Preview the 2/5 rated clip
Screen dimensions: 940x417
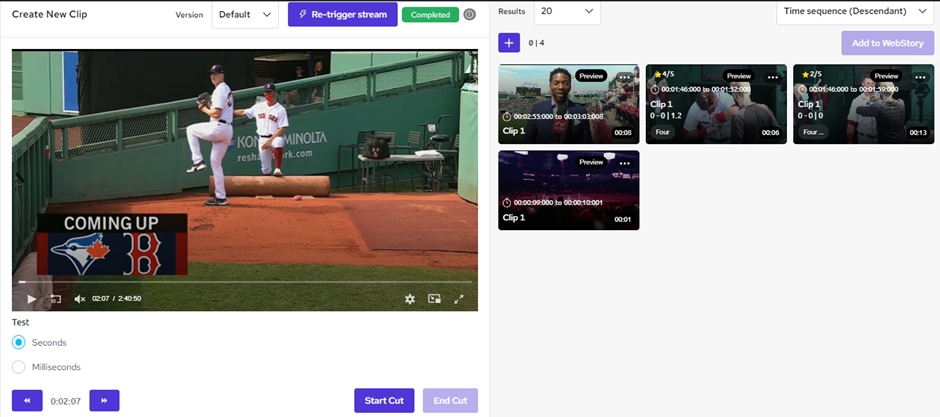(x=885, y=75)
